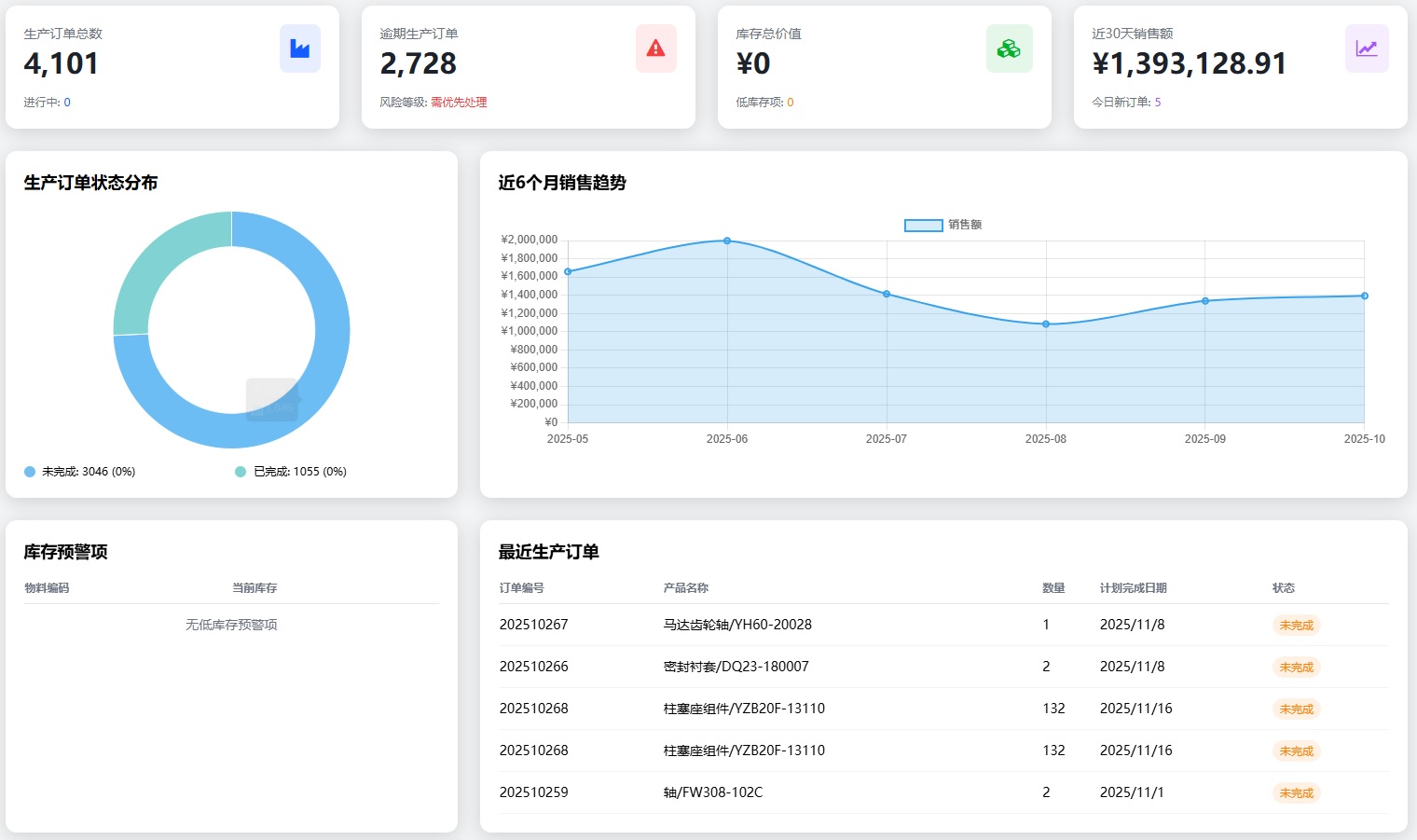1417x840 pixels.
Task: Click the 未完成 status badge for order 202510259
Action: coord(1296,792)
